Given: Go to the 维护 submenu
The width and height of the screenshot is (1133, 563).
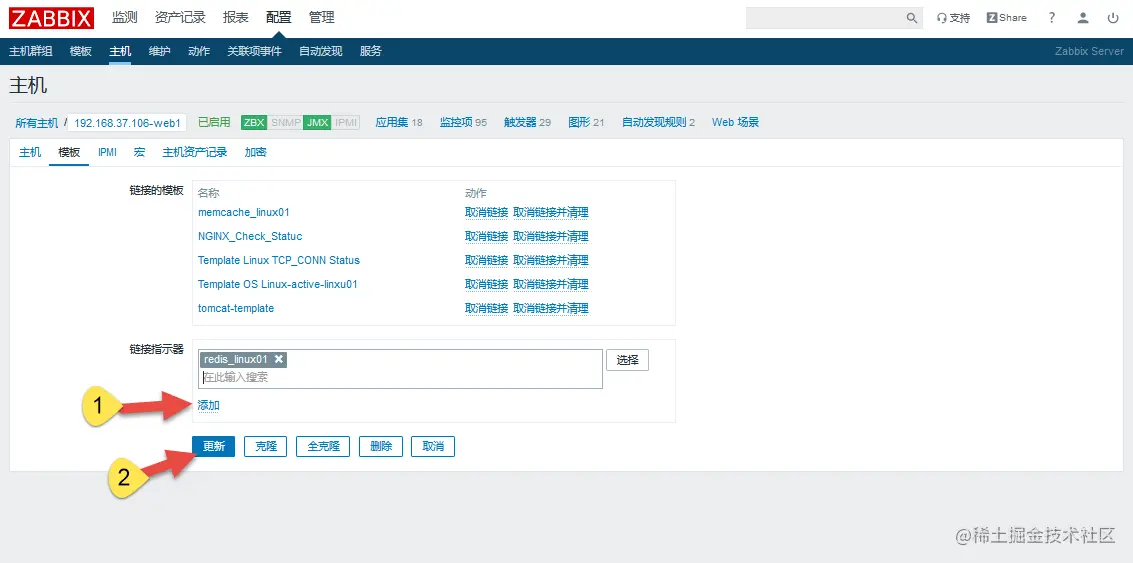Looking at the screenshot, I should click(x=159, y=51).
